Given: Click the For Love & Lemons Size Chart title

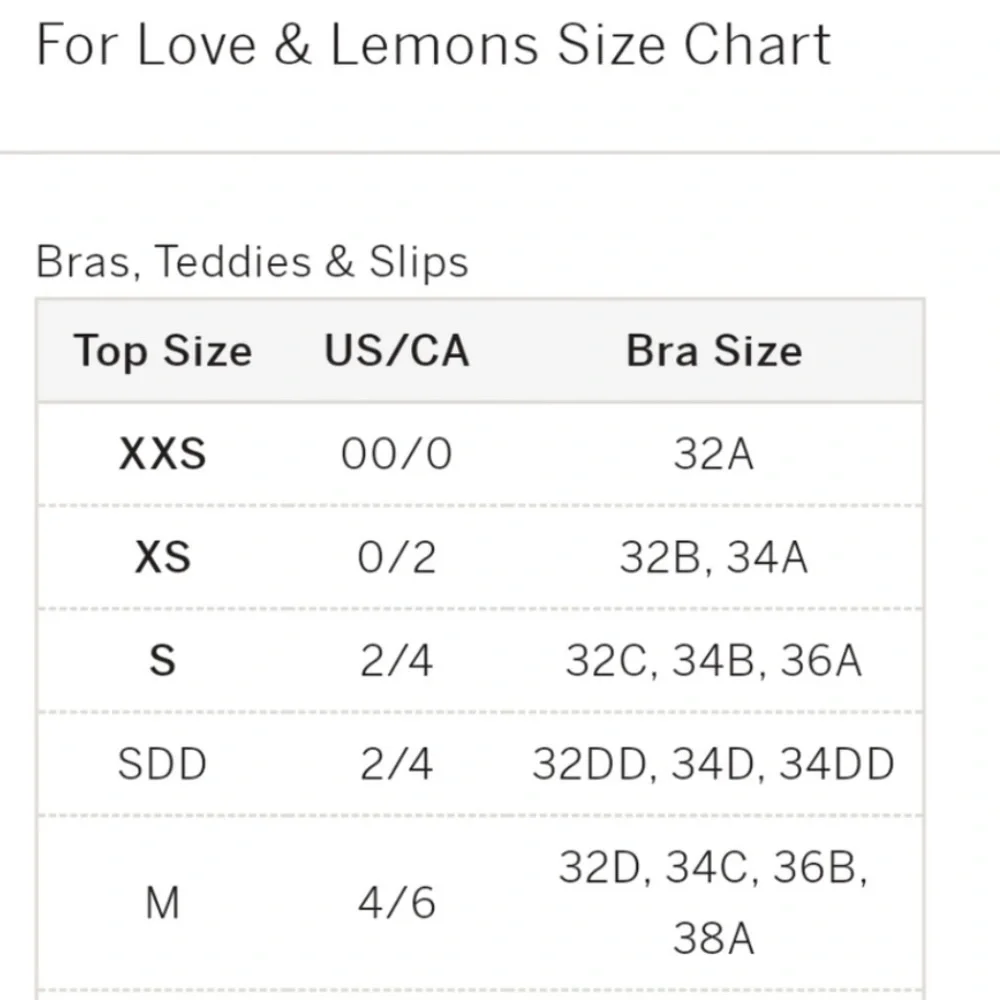Looking at the screenshot, I should pos(434,45).
